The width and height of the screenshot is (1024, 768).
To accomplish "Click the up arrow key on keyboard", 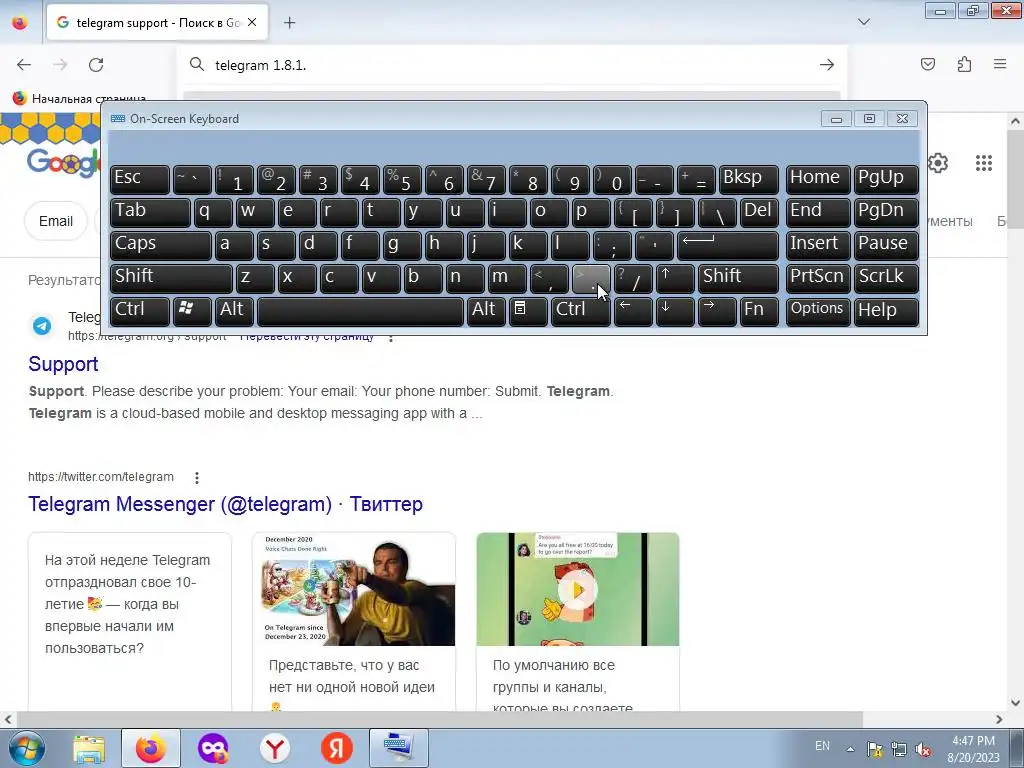I will tap(675, 278).
